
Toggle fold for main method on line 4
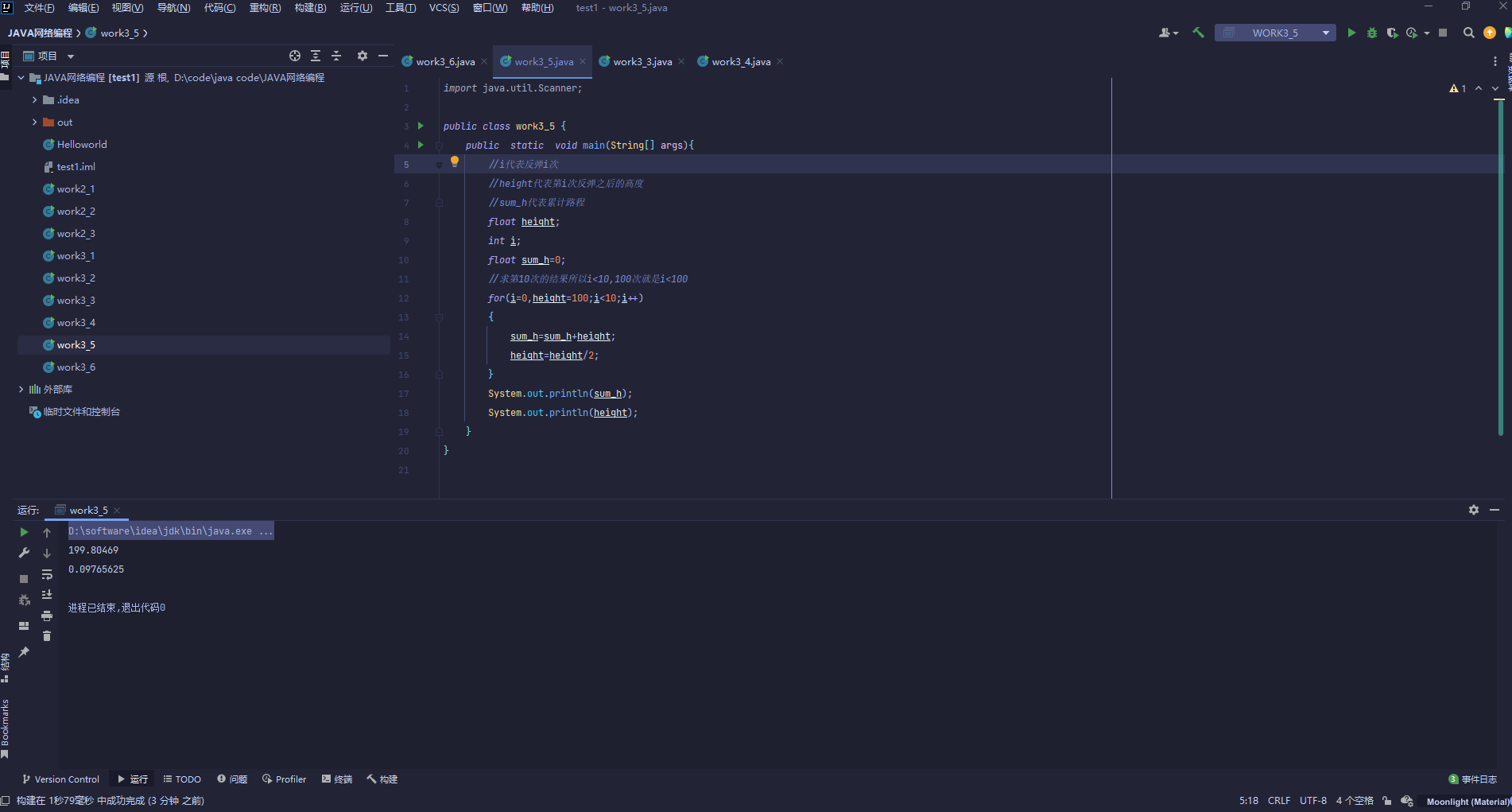[439, 146]
